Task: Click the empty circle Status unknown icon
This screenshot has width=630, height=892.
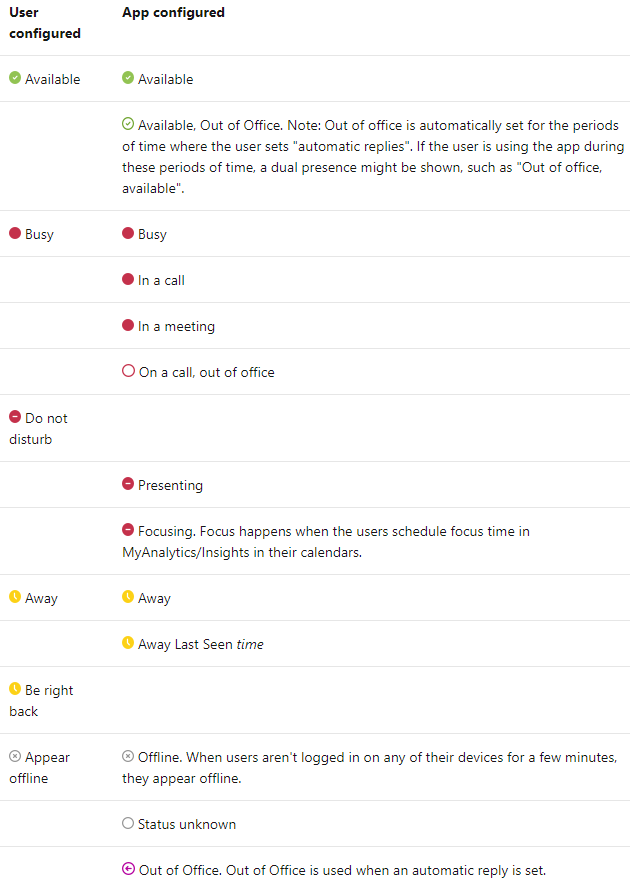Action: pos(128,823)
